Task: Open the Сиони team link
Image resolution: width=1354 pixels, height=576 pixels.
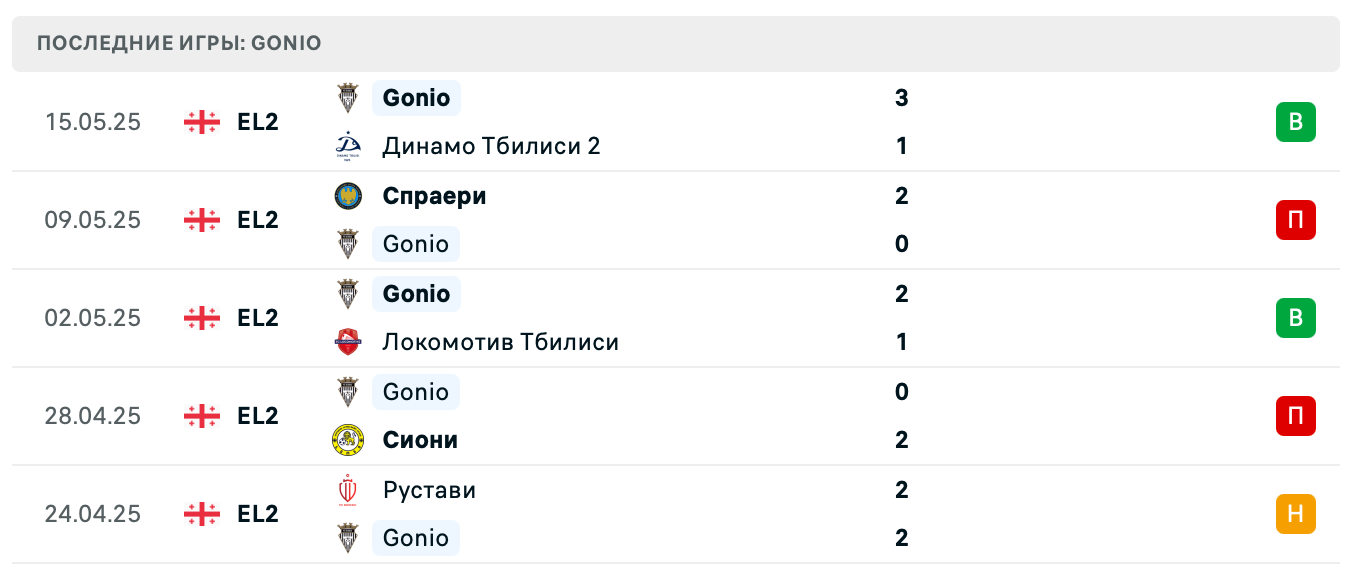Action: pyautogui.click(x=420, y=440)
